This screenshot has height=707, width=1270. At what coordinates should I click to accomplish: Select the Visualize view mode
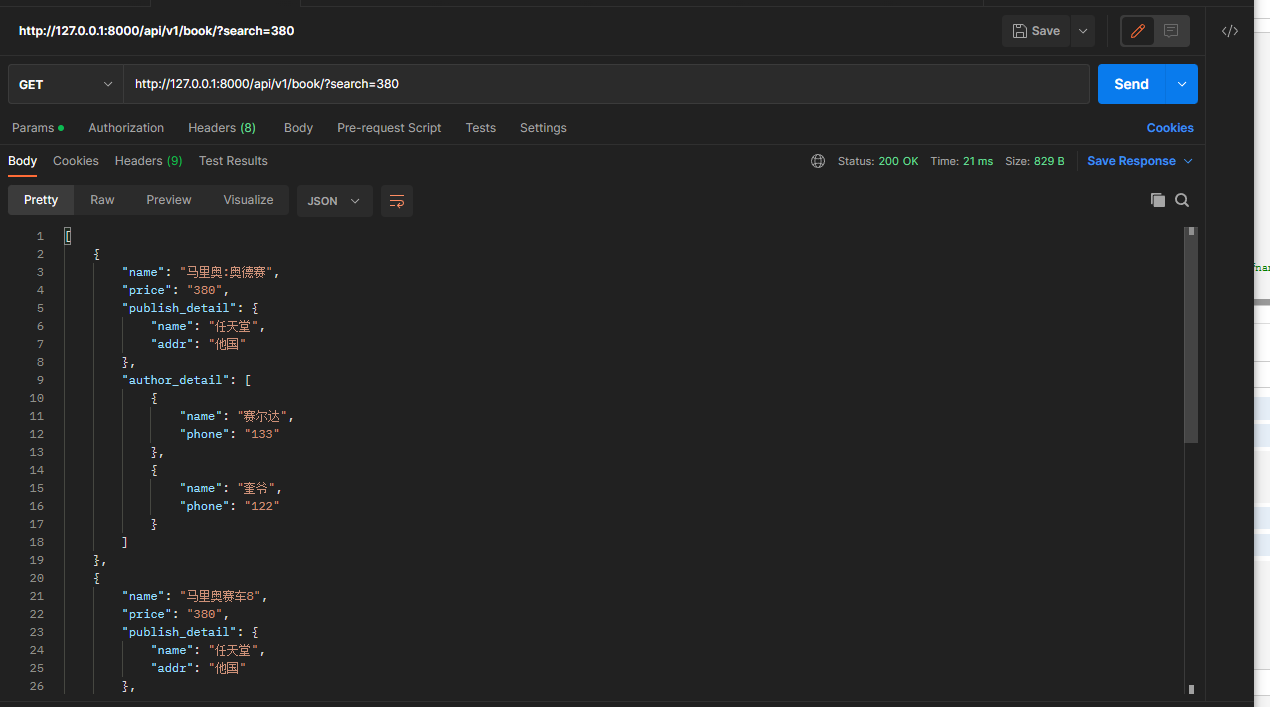point(248,200)
